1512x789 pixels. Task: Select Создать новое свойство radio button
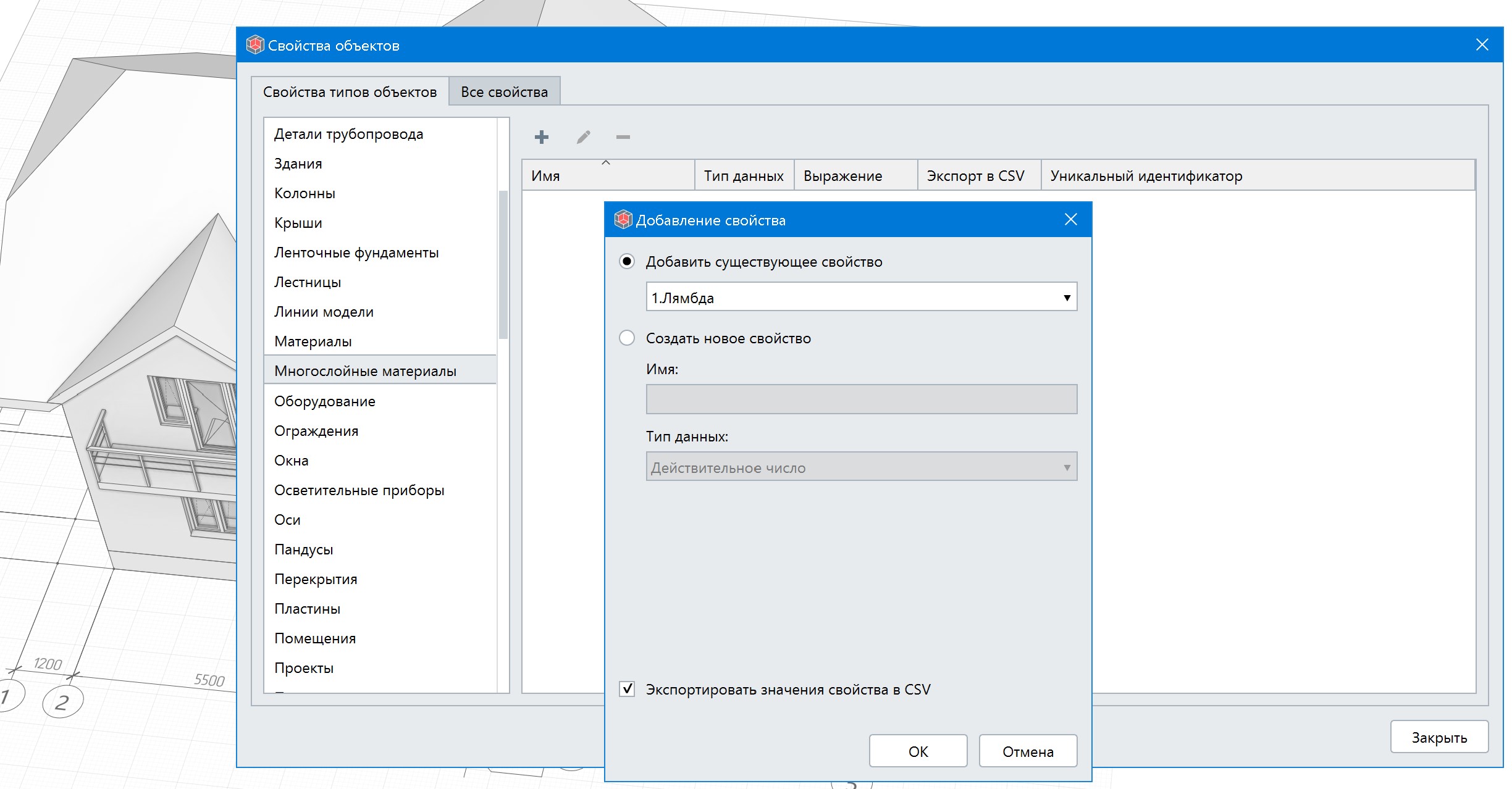627,338
